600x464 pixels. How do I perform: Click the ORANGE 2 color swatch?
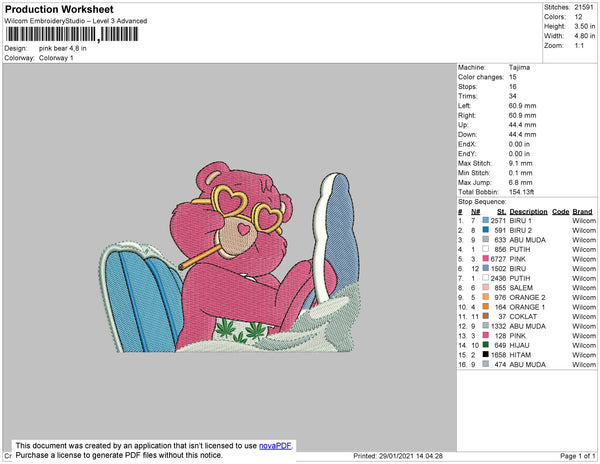[486, 297]
